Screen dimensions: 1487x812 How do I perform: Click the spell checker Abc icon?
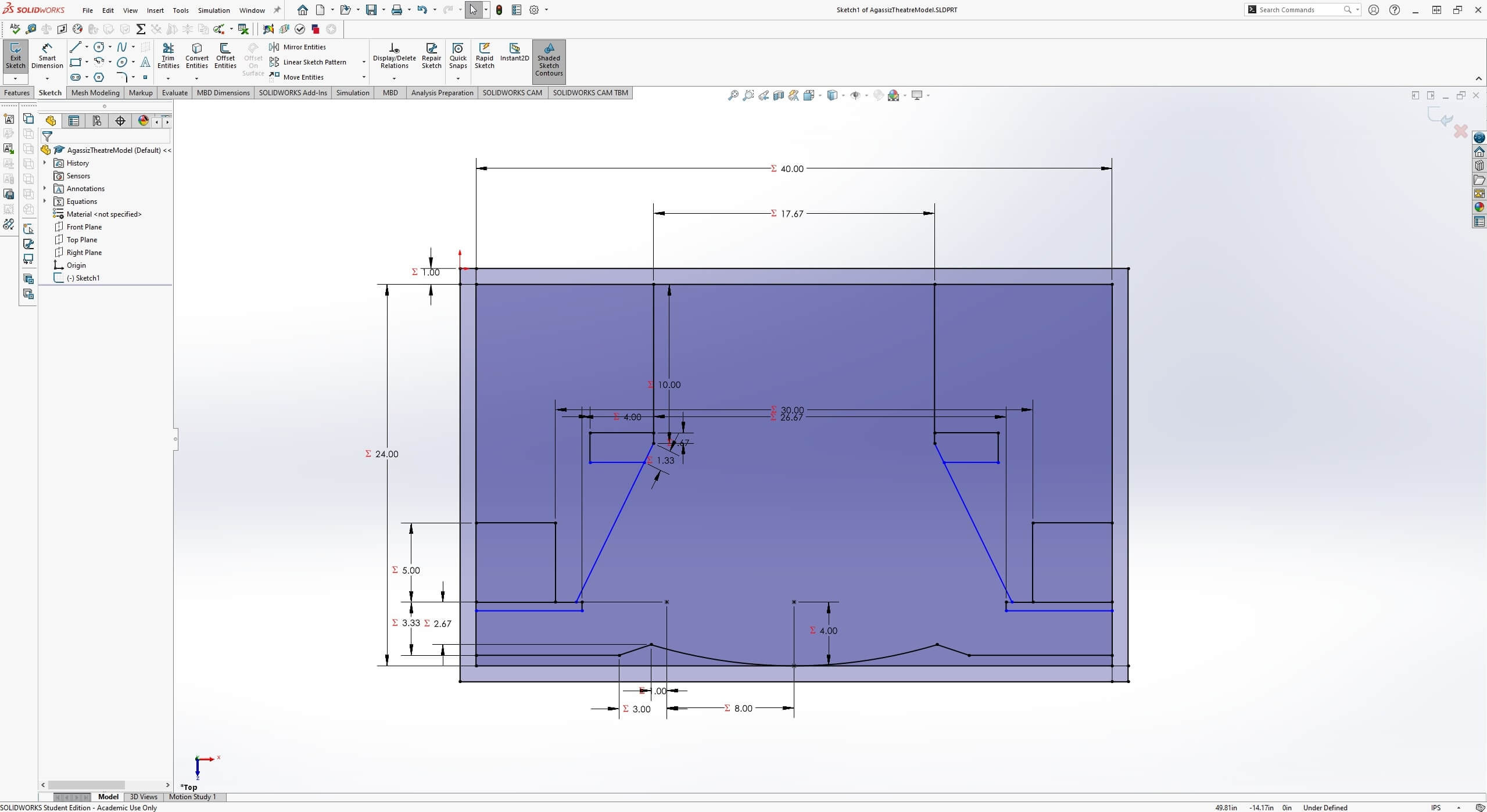(15, 29)
